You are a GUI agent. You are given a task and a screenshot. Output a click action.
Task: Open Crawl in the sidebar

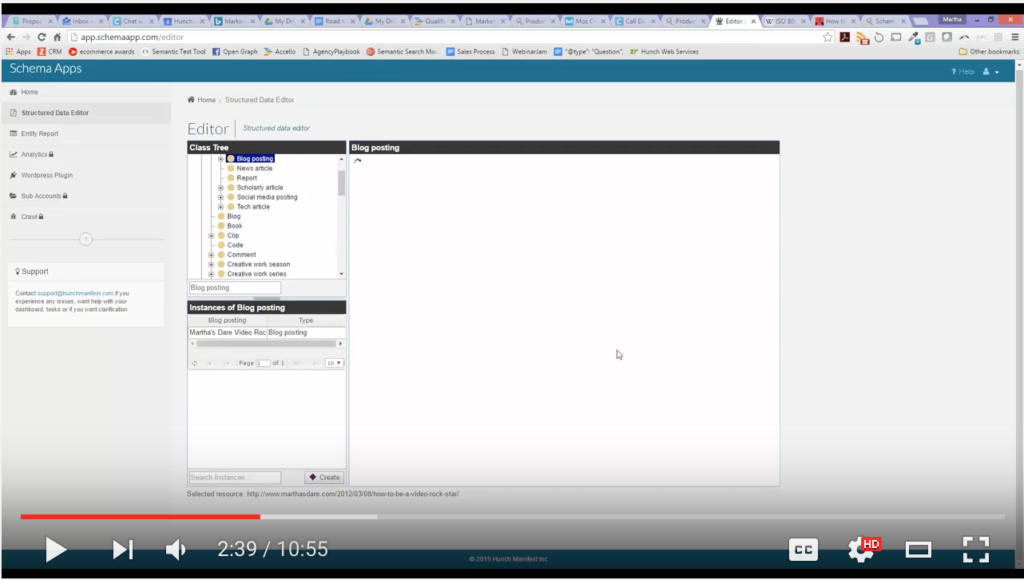(29, 217)
